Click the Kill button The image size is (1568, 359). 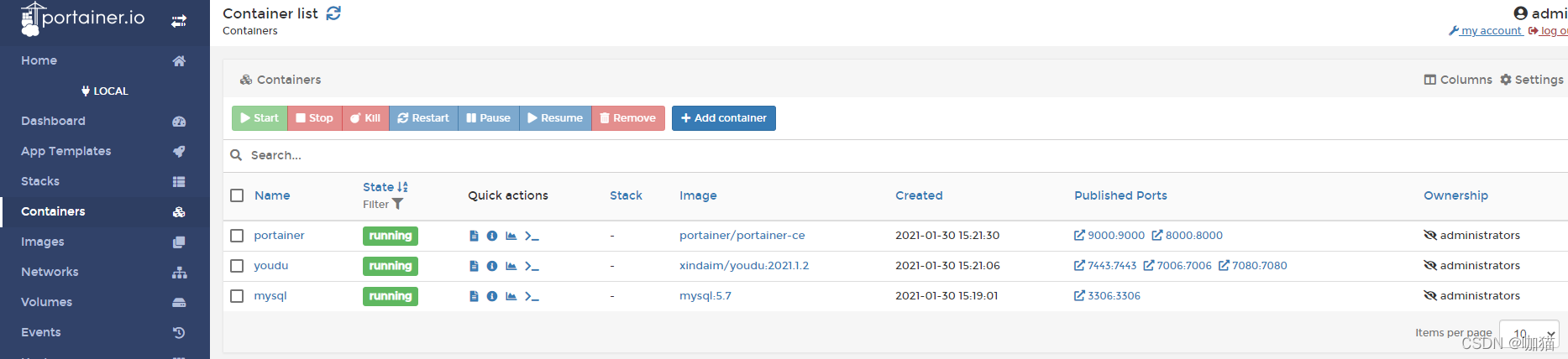point(365,118)
